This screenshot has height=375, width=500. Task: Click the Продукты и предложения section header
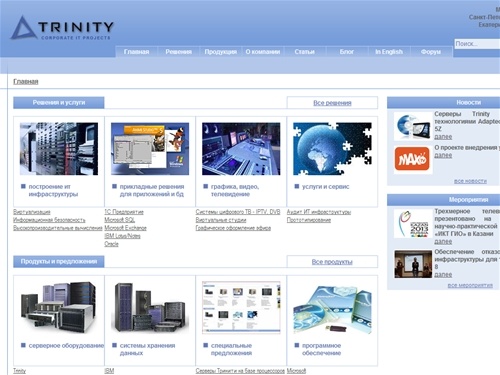point(59,261)
